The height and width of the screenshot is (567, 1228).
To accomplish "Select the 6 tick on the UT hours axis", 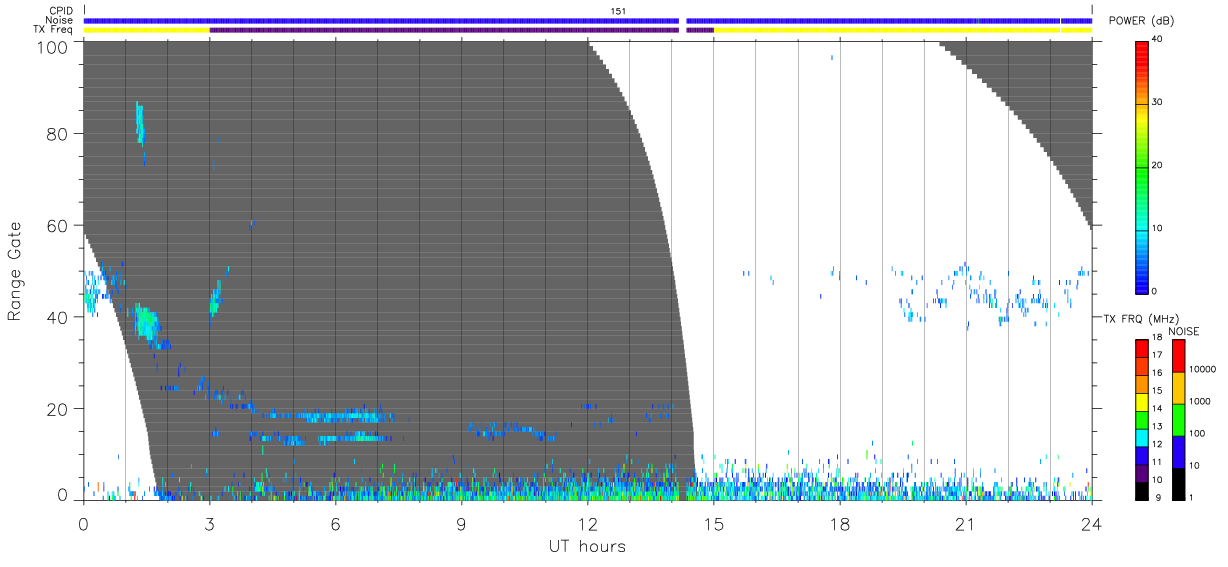I will 335,522.
